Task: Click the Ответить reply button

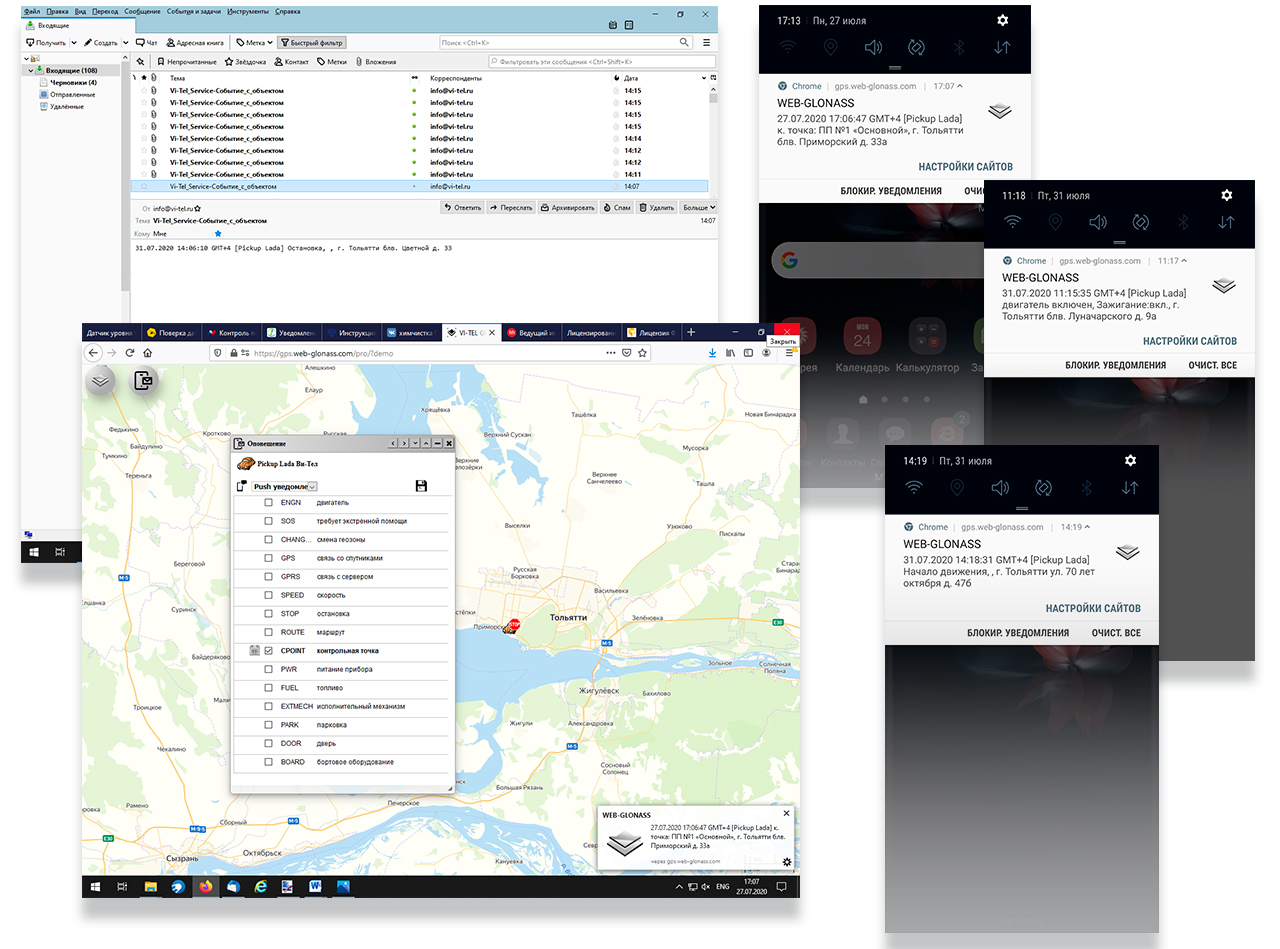Action: tap(463, 208)
